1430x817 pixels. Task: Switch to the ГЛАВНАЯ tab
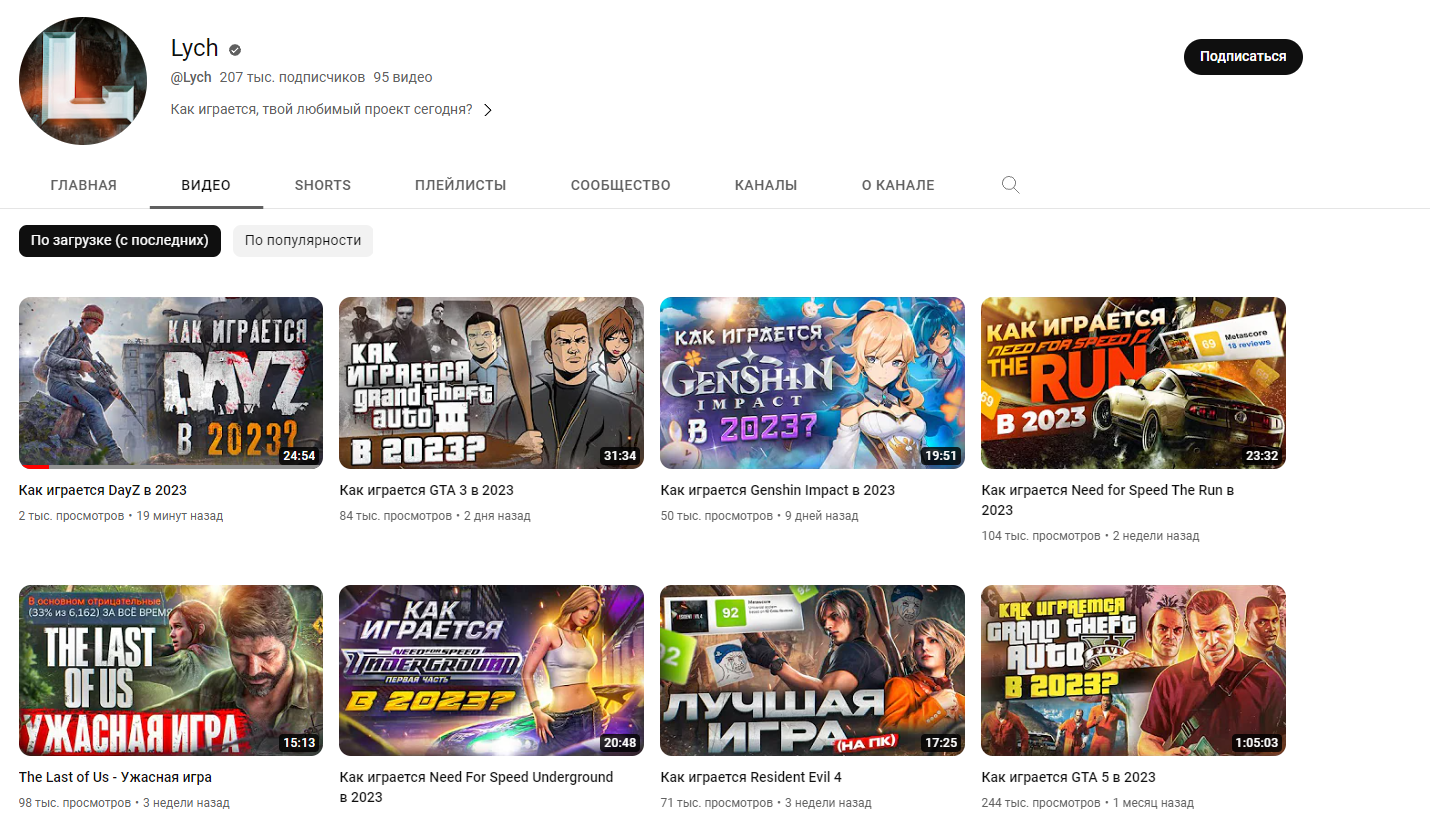coord(84,185)
